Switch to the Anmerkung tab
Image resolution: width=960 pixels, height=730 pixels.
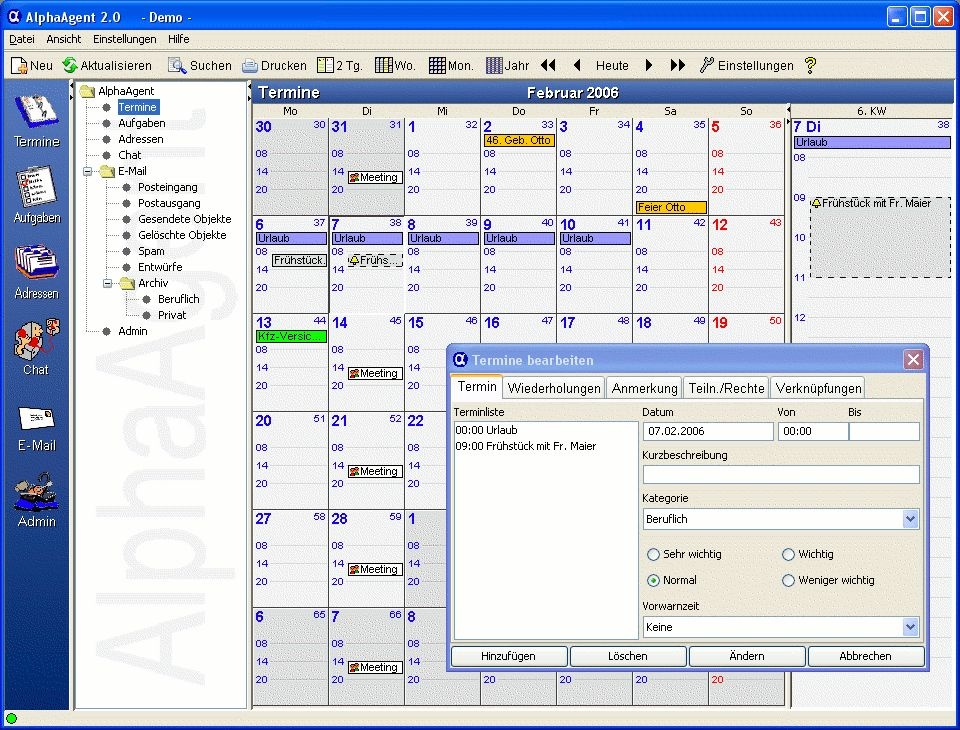click(644, 388)
